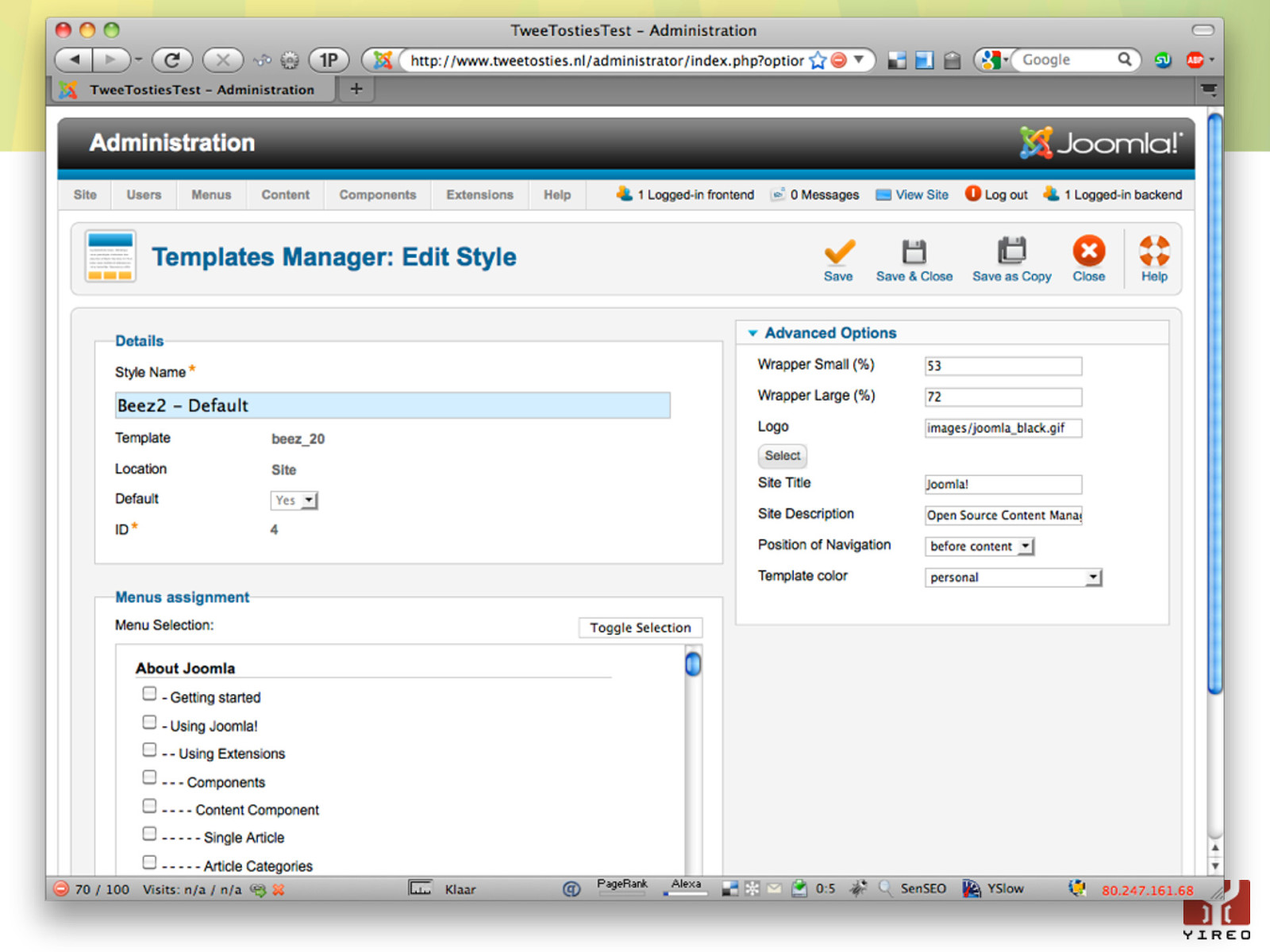Click the Select logo button
Screen dimensions: 1270x952
783,455
